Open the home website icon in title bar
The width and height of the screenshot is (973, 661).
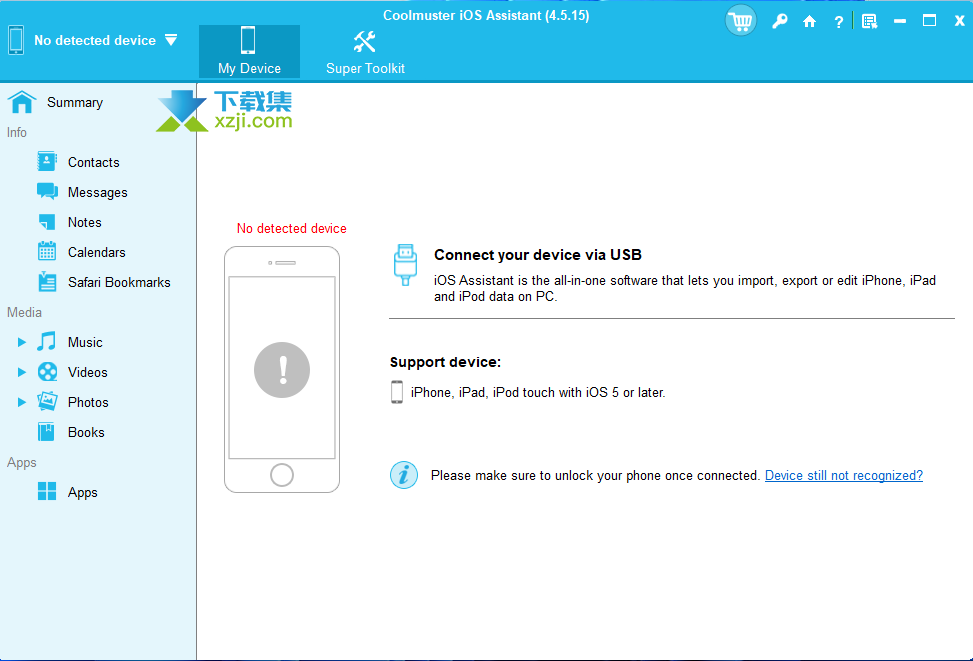[x=809, y=22]
